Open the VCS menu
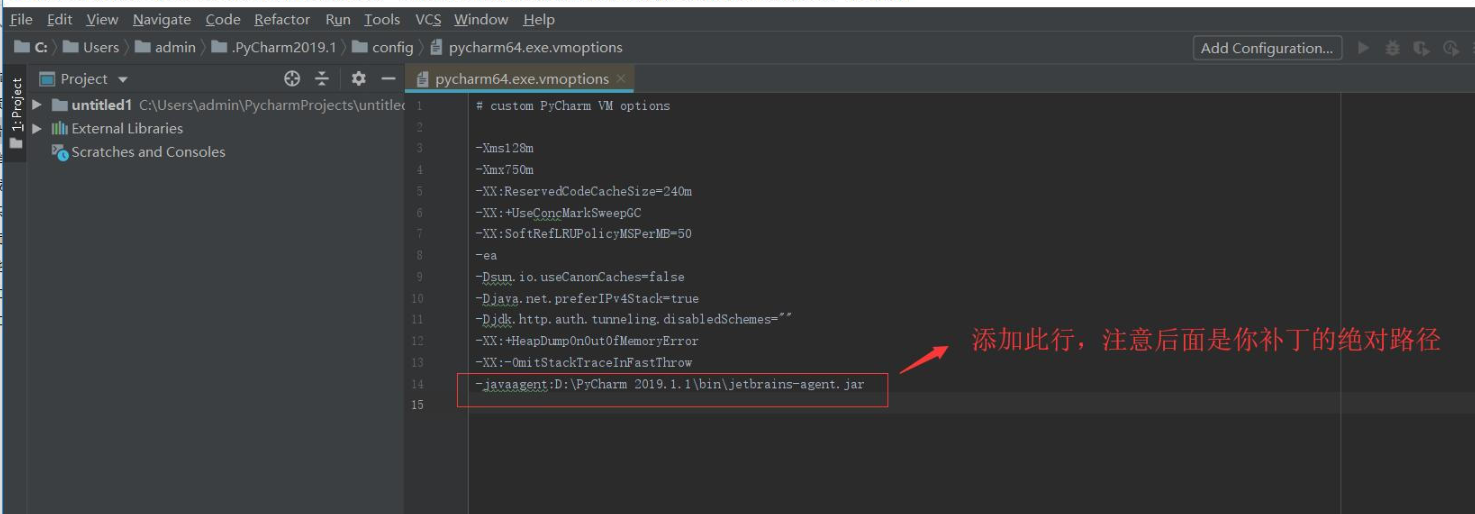Viewport: 1475px width, 514px height. click(428, 19)
